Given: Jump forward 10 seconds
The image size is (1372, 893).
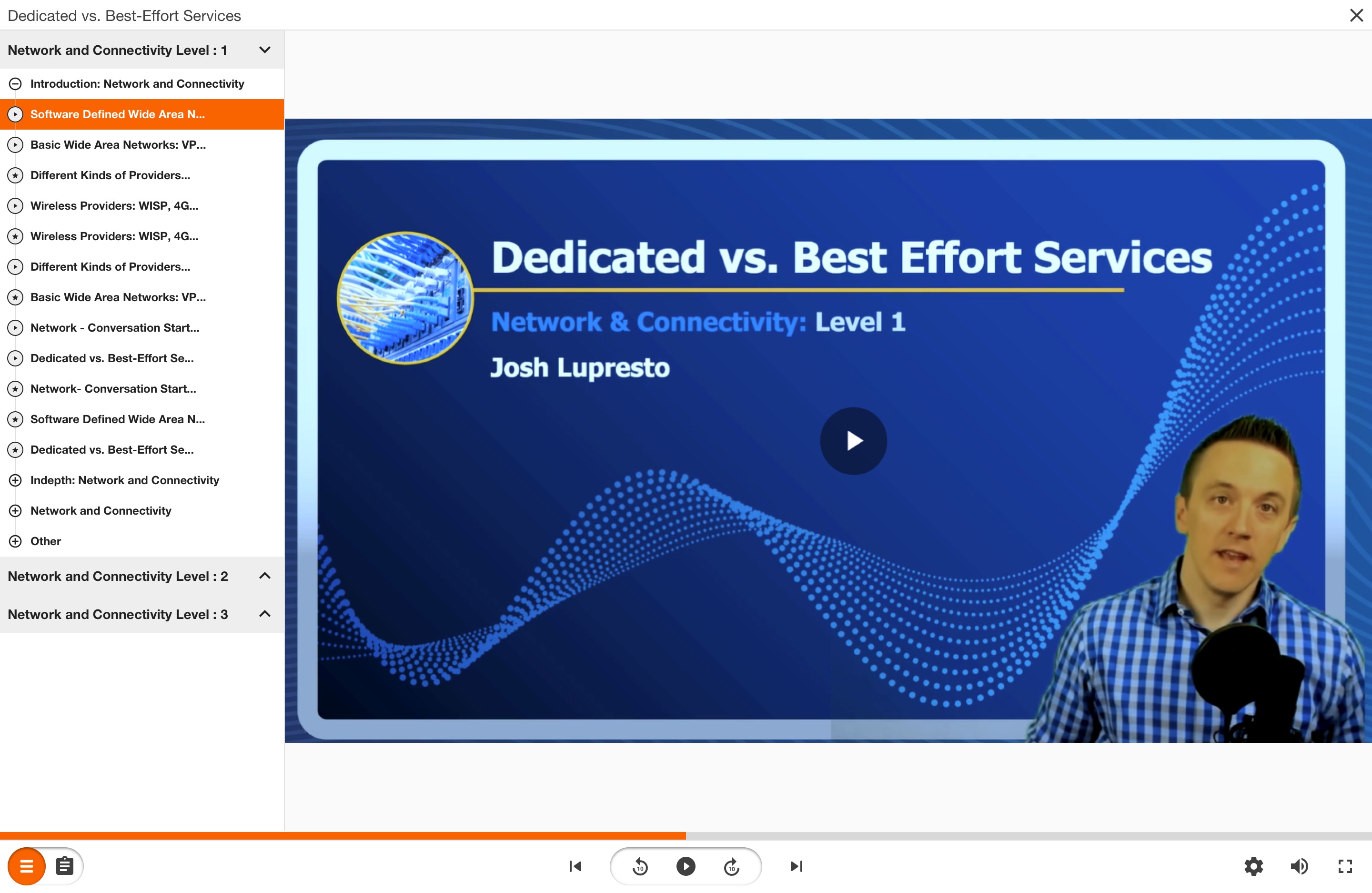Looking at the screenshot, I should 732,866.
